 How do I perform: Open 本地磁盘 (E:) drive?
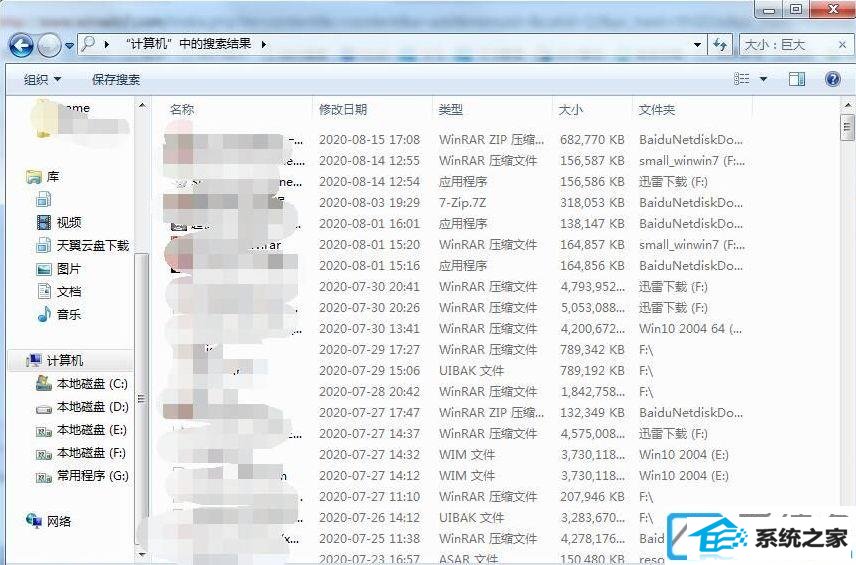coord(92,430)
